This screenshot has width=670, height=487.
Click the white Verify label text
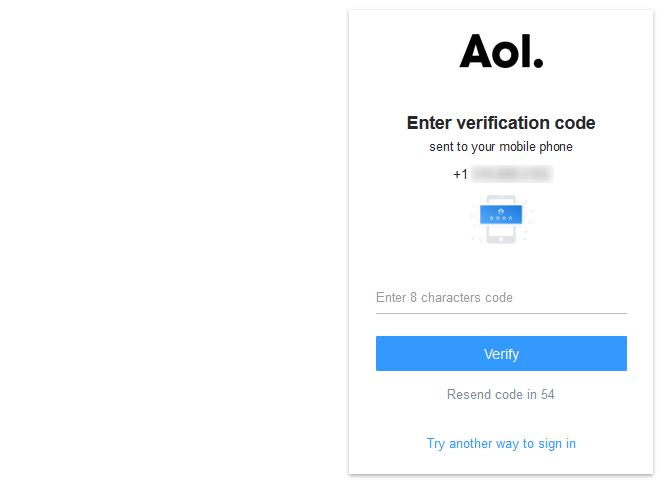[x=501, y=354]
